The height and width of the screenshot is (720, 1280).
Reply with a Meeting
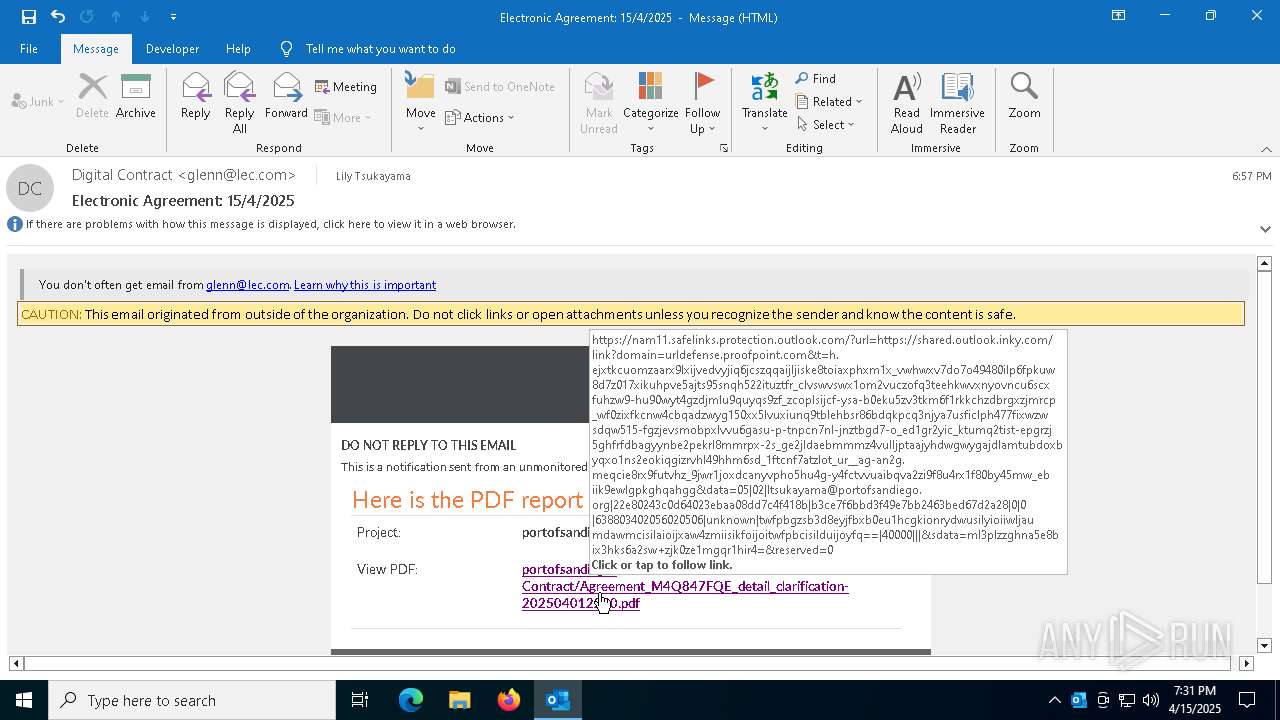[x=346, y=87]
